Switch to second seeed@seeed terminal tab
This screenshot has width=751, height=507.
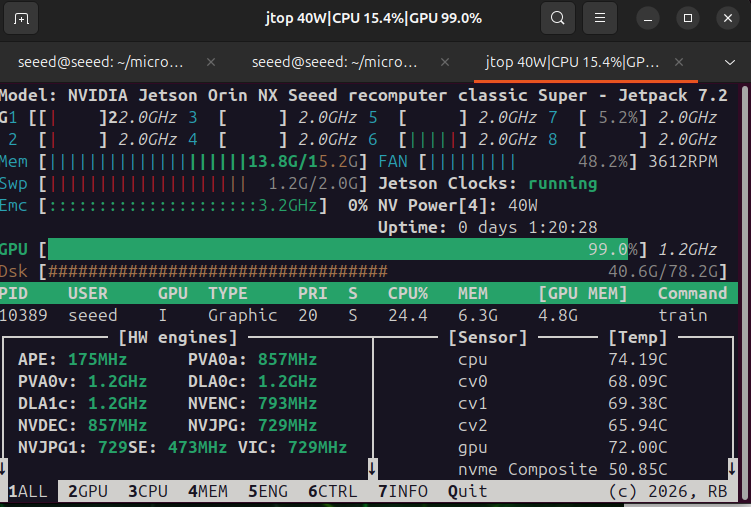click(334, 62)
